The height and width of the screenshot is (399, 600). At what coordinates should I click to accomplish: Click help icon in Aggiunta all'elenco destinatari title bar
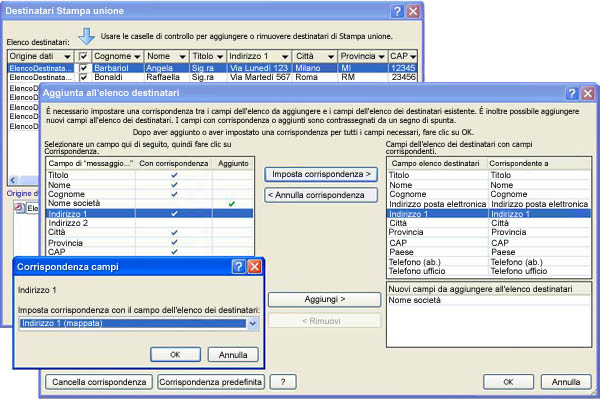[572, 93]
